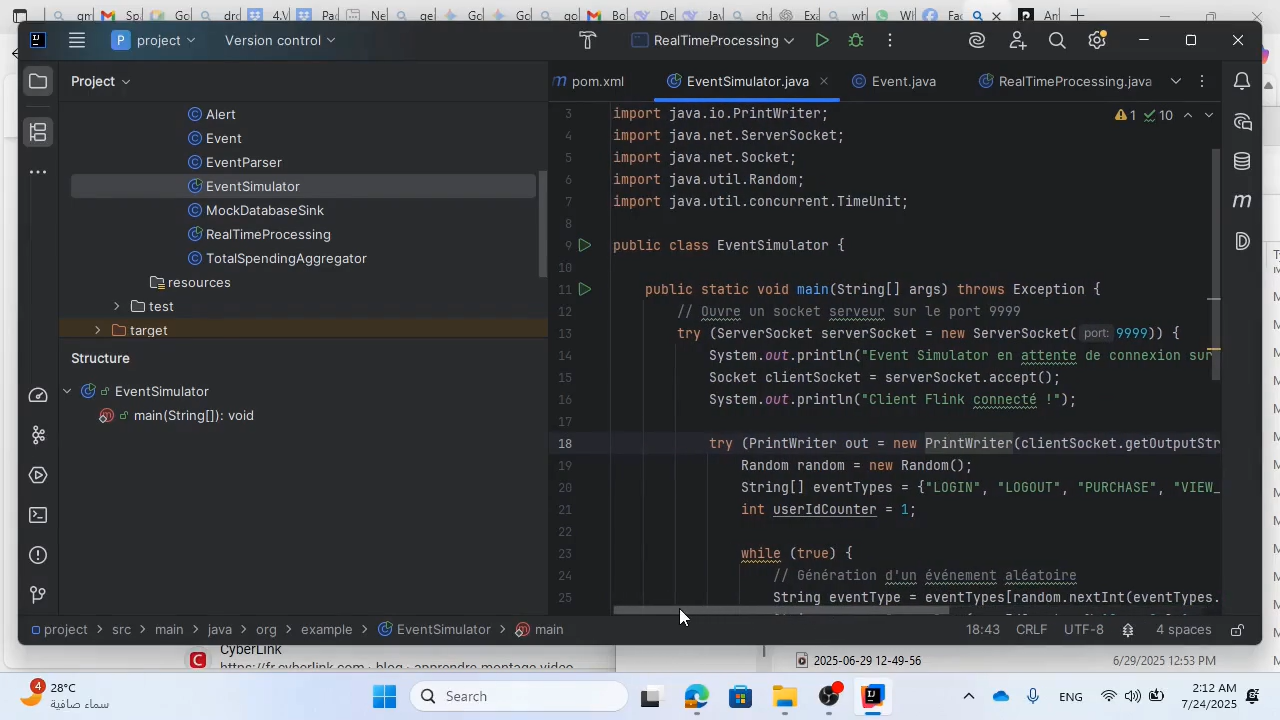Viewport: 1280px width, 720px height.
Task: Open the Terminal tool window
Action: point(38,515)
